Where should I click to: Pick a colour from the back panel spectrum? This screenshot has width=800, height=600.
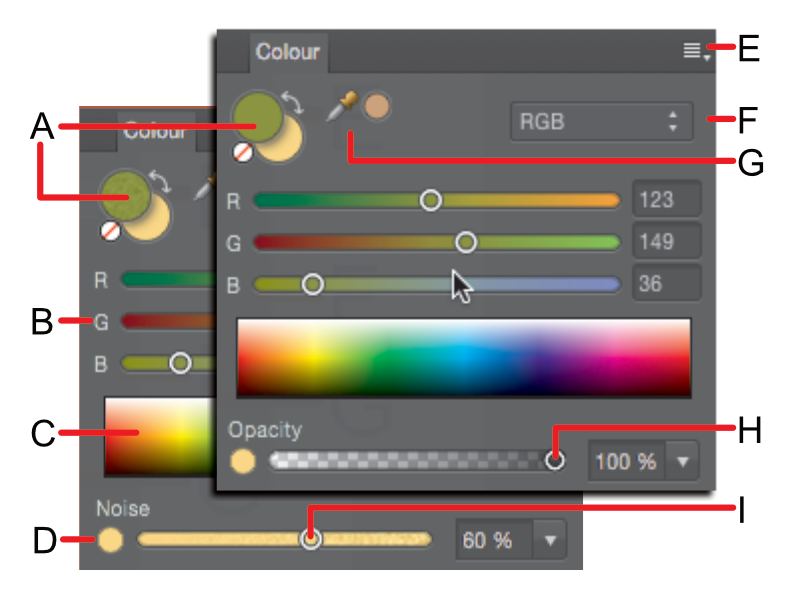pos(160,437)
